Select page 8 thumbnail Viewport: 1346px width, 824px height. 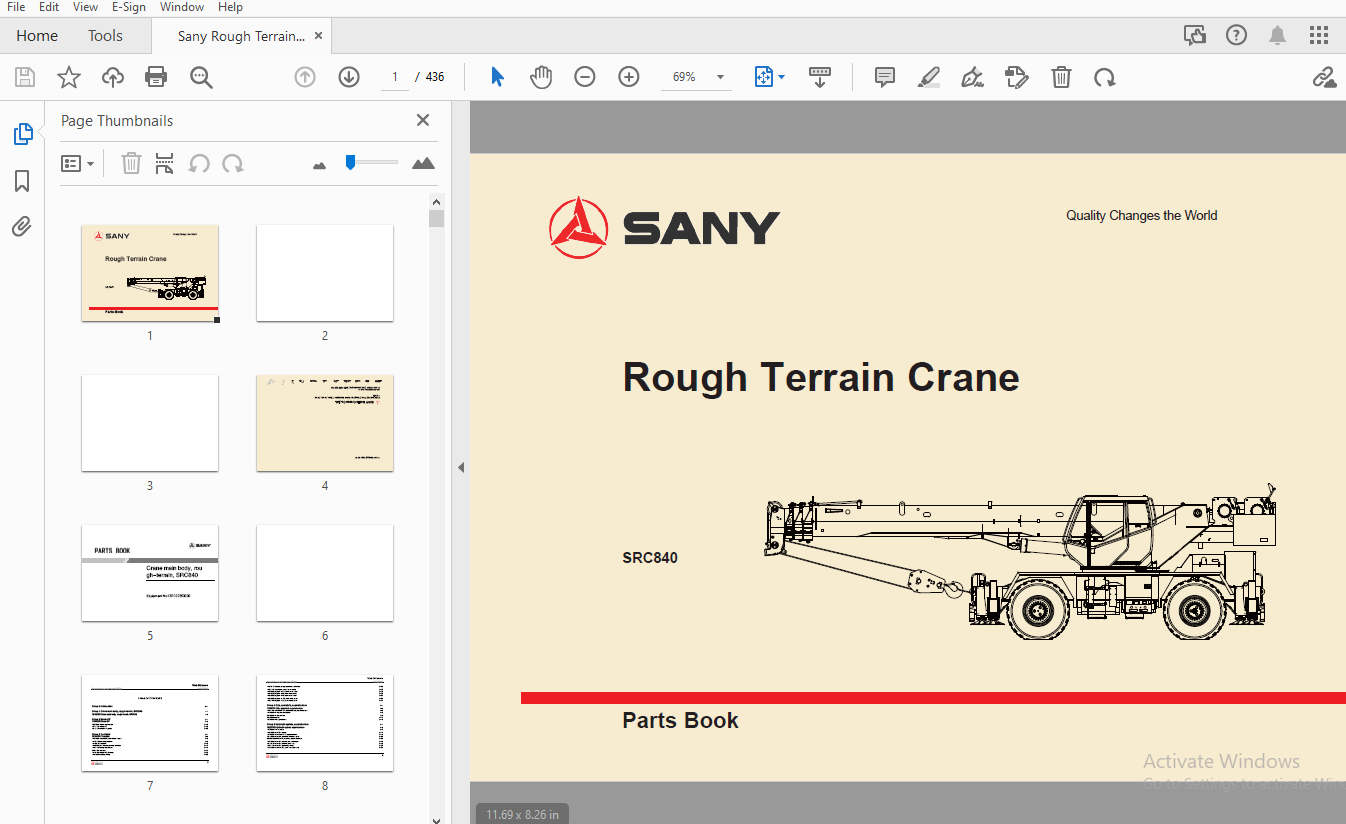click(x=325, y=723)
